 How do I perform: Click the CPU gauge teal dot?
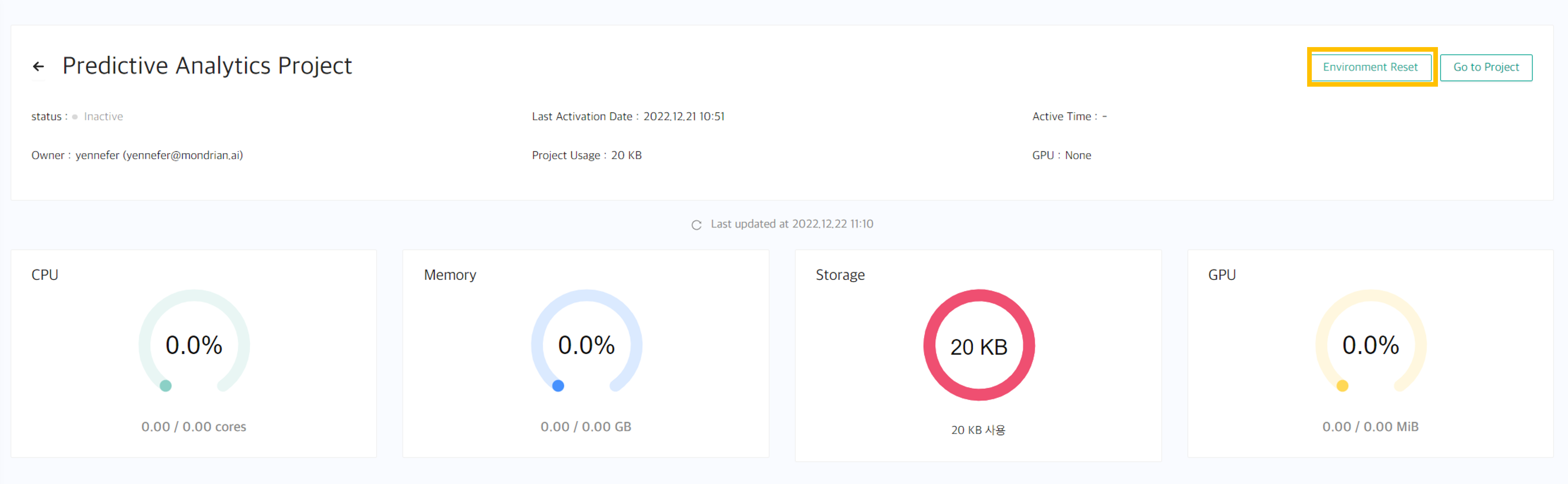pos(166,386)
